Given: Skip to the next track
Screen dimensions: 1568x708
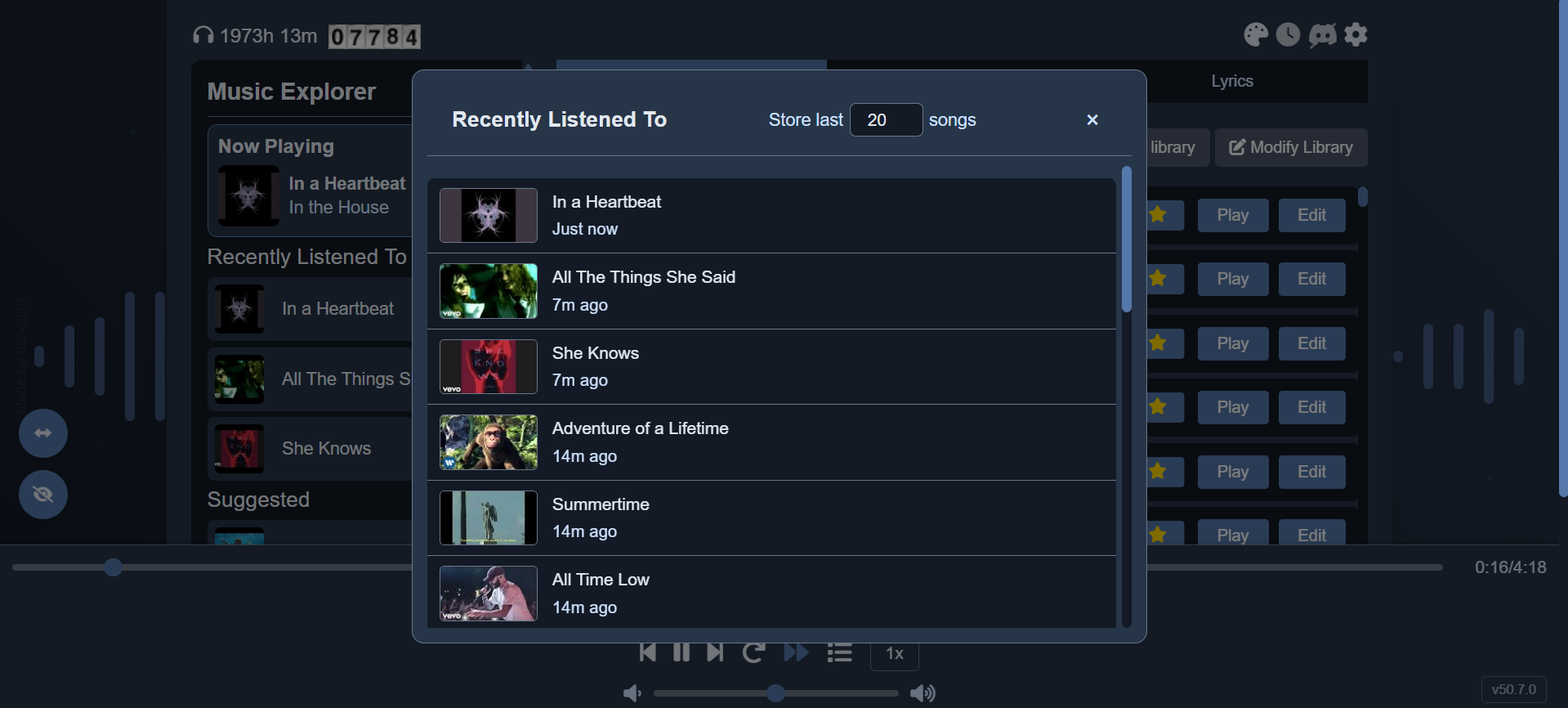Looking at the screenshot, I should click(715, 652).
